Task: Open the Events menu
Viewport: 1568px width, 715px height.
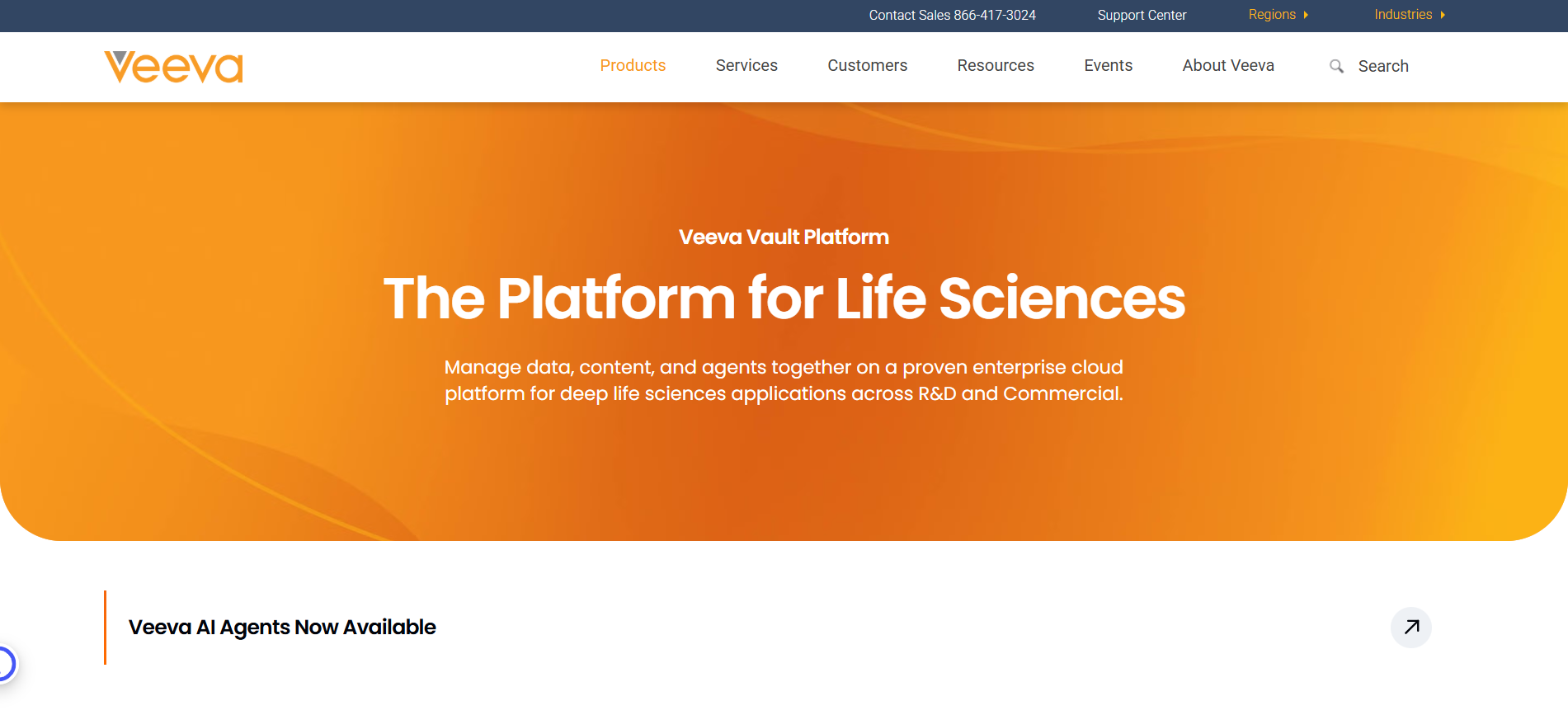Action: pyautogui.click(x=1108, y=66)
